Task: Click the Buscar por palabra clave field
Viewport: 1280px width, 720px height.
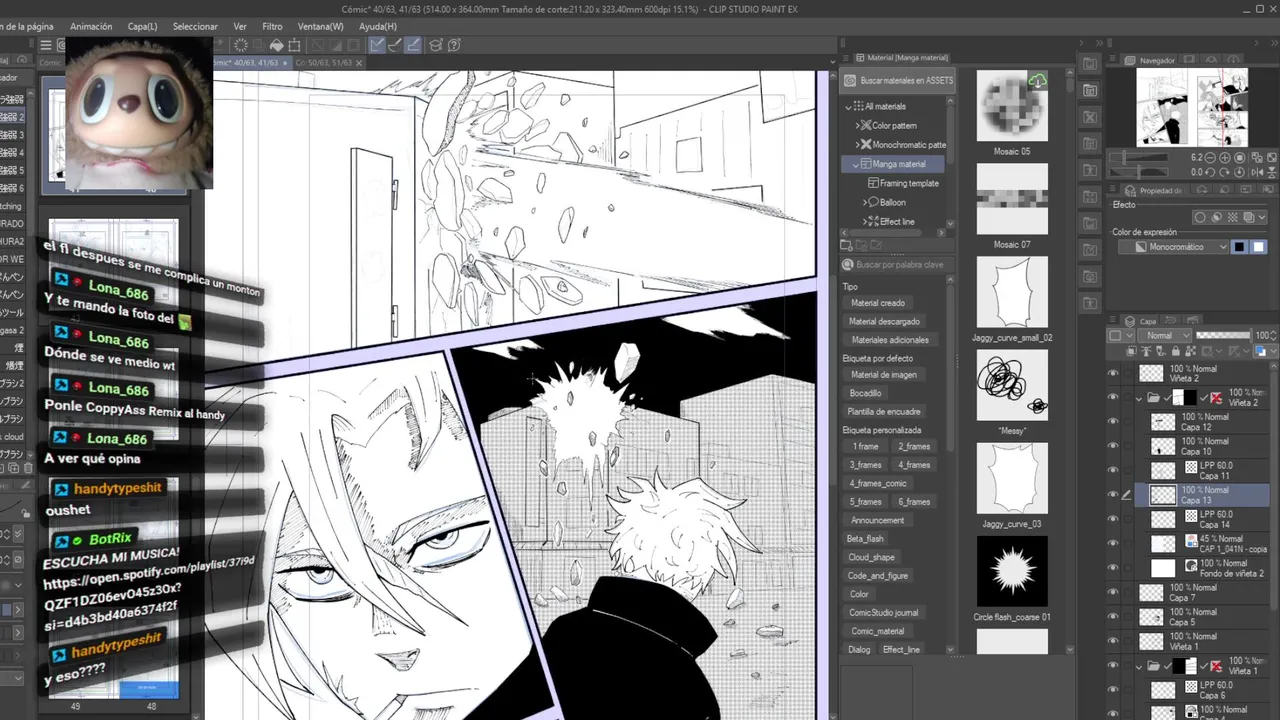Action: (x=897, y=265)
